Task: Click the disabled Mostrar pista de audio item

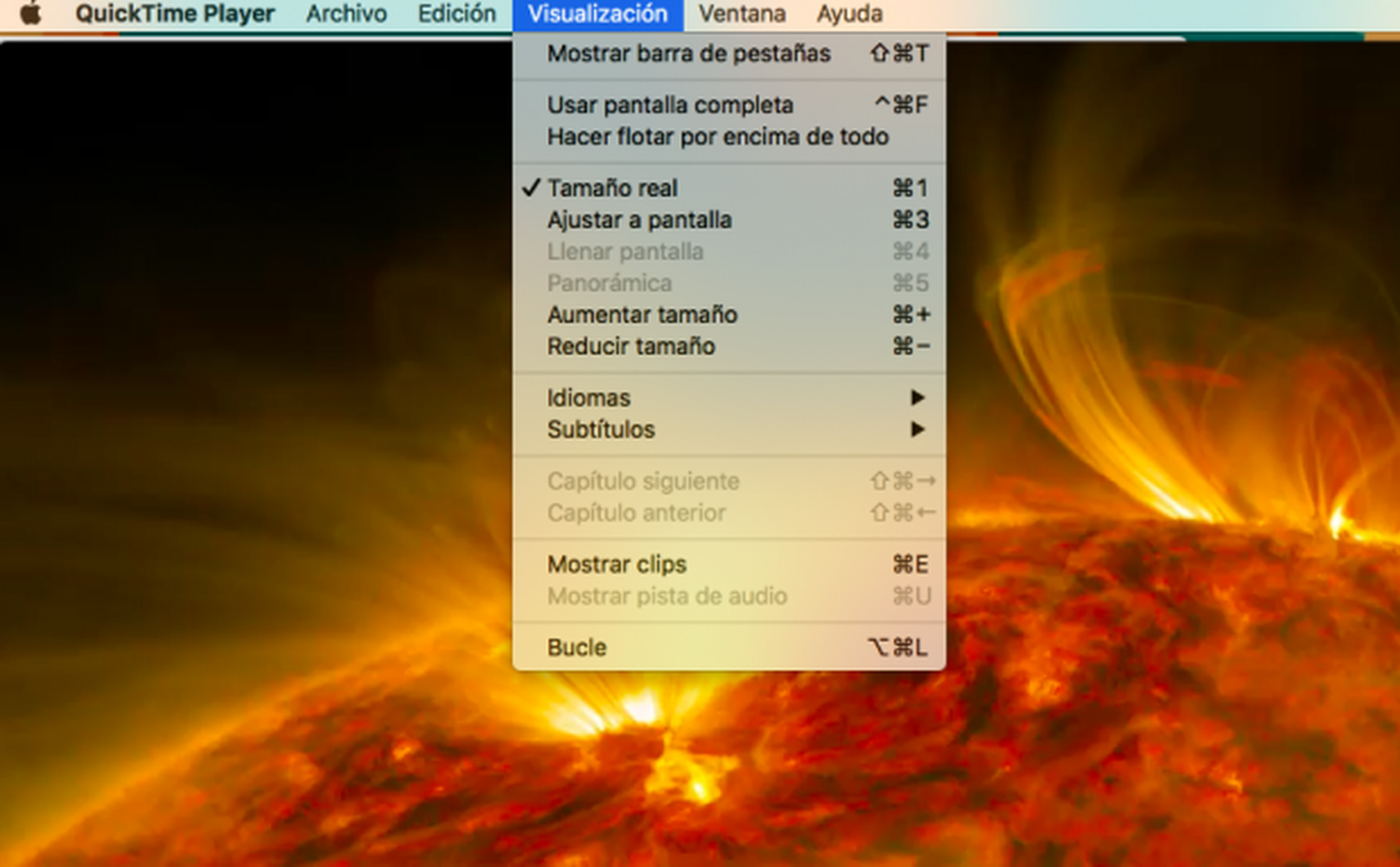Action: (x=729, y=596)
